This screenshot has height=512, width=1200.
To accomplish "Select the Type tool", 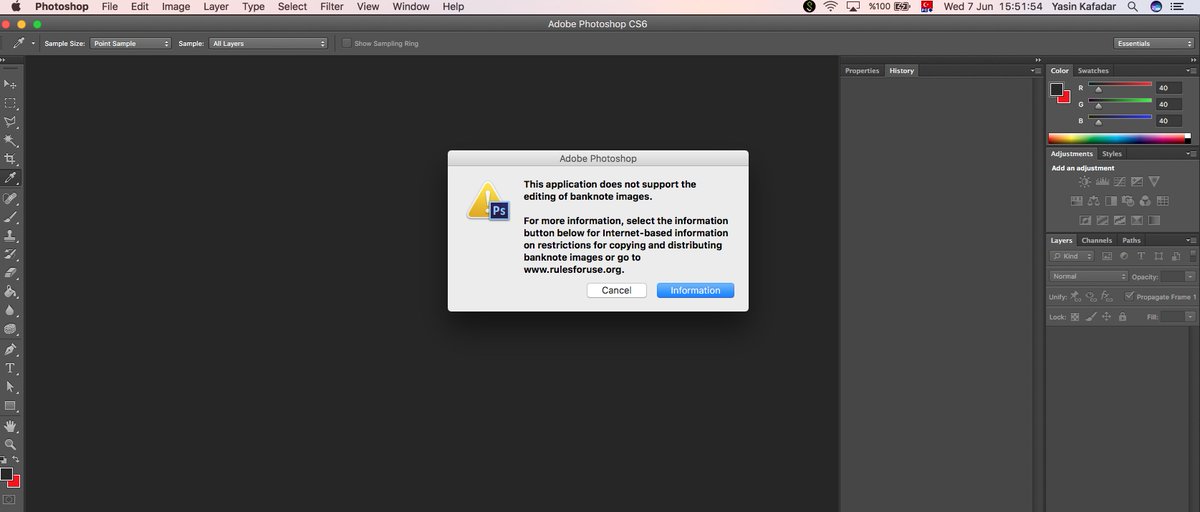I will point(10,368).
